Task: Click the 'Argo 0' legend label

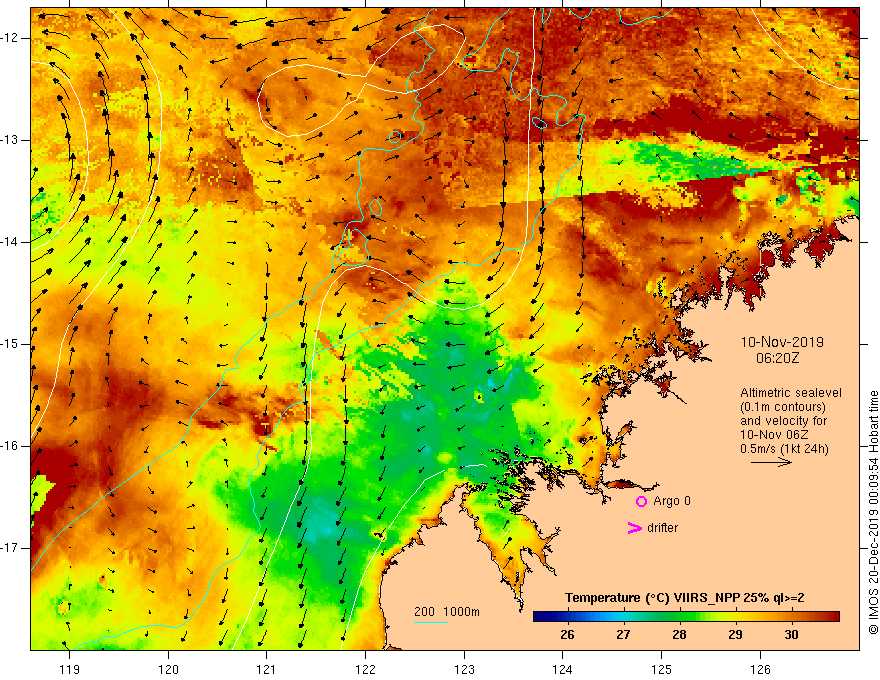Action: tap(672, 501)
